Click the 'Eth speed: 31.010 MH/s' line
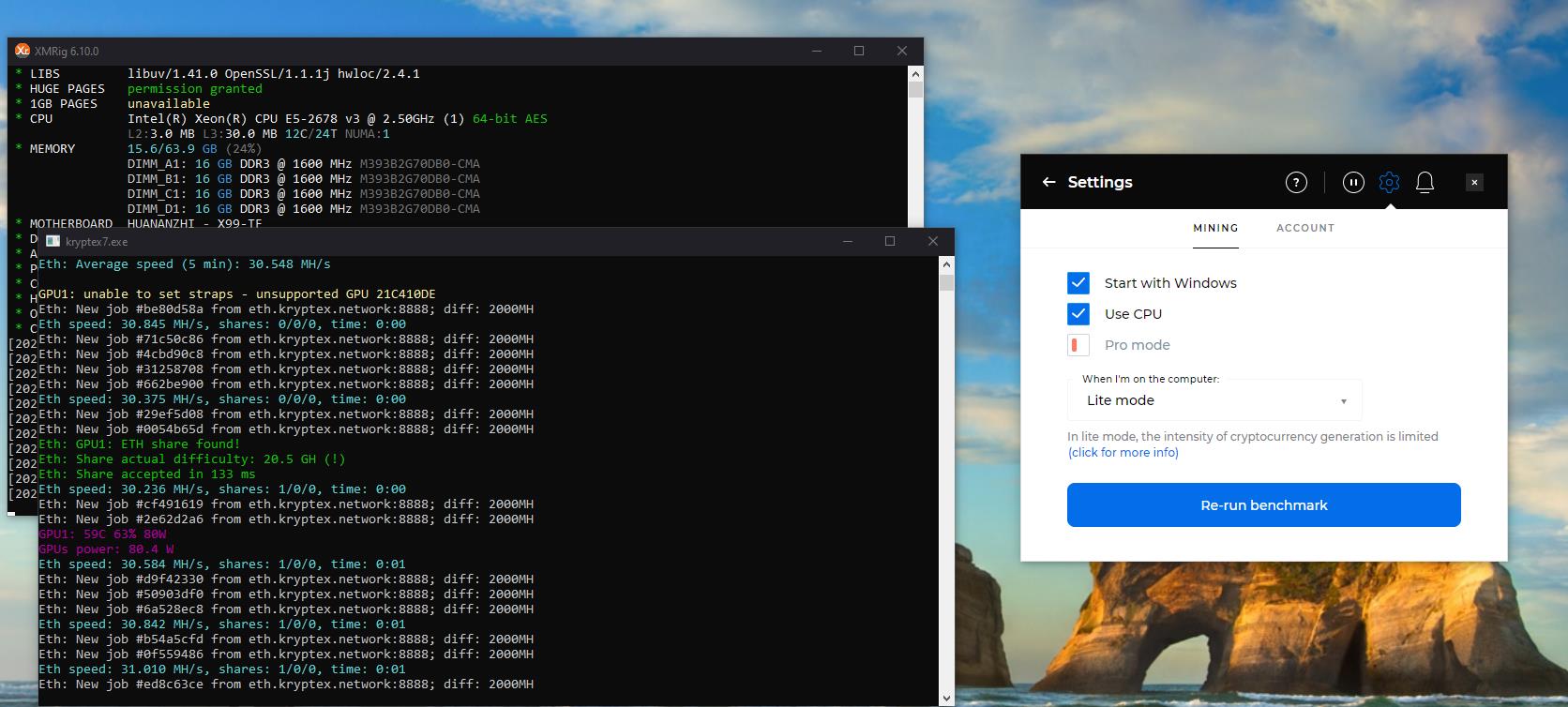The image size is (1568, 707). 222,669
